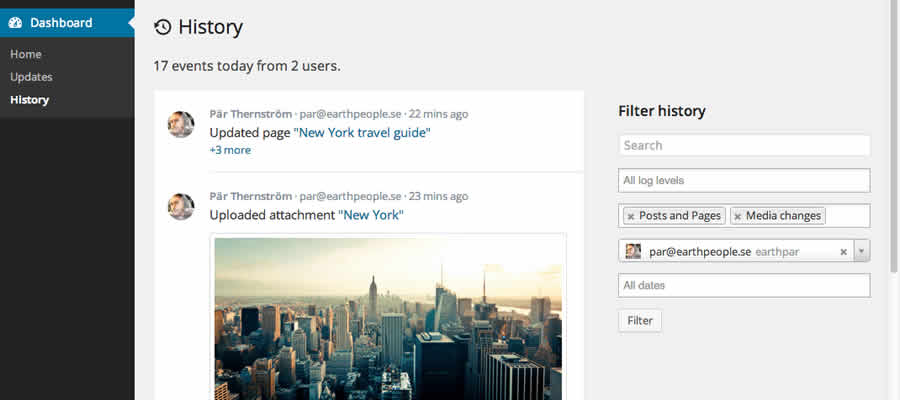Click the History clock icon in heading
The height and width of the screenshot is (400, 900).
click(x=163, y=28)
